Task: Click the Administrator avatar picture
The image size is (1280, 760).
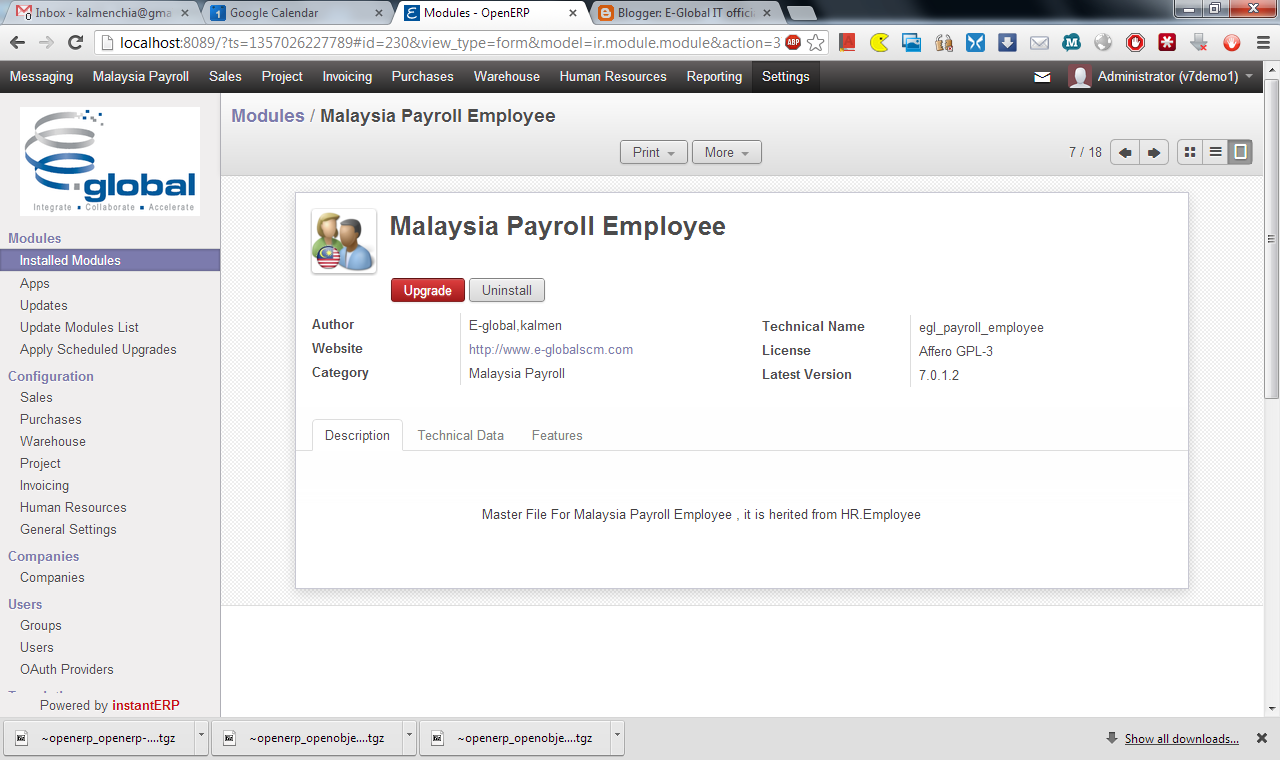Action: pos(1079,77)
